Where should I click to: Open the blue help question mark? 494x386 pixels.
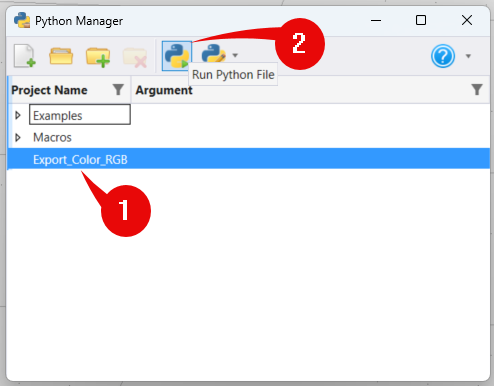[443, 56]
